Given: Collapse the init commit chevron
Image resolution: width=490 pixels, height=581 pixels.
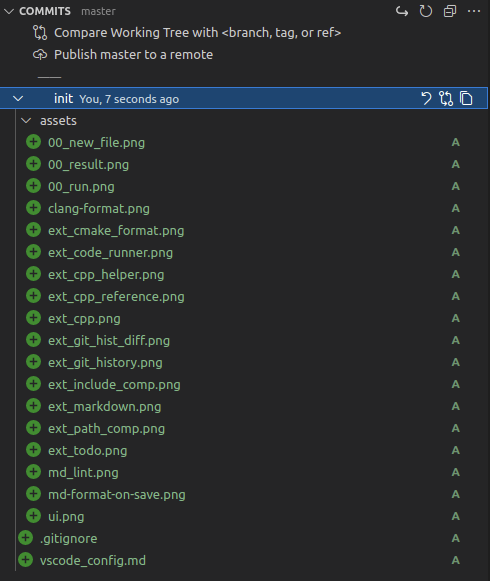Looking at the screenshot, I should point(18,99).
